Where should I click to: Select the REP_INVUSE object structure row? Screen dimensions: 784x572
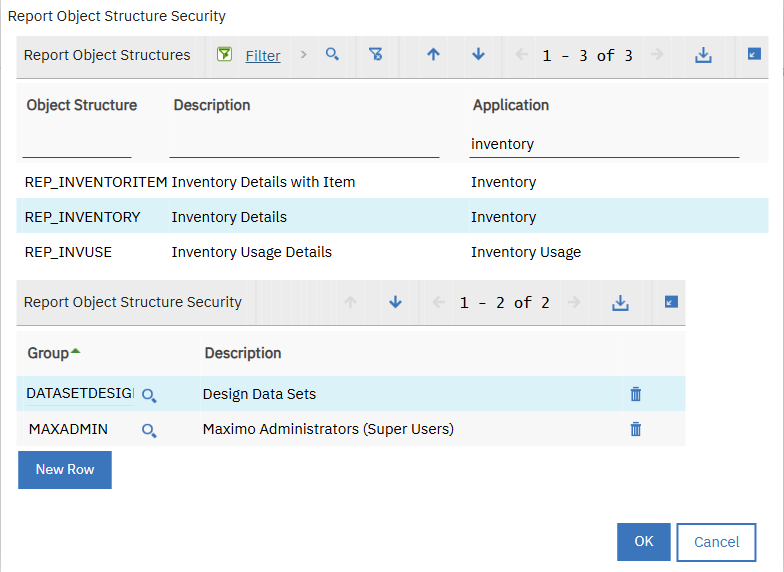click(68, 252)
